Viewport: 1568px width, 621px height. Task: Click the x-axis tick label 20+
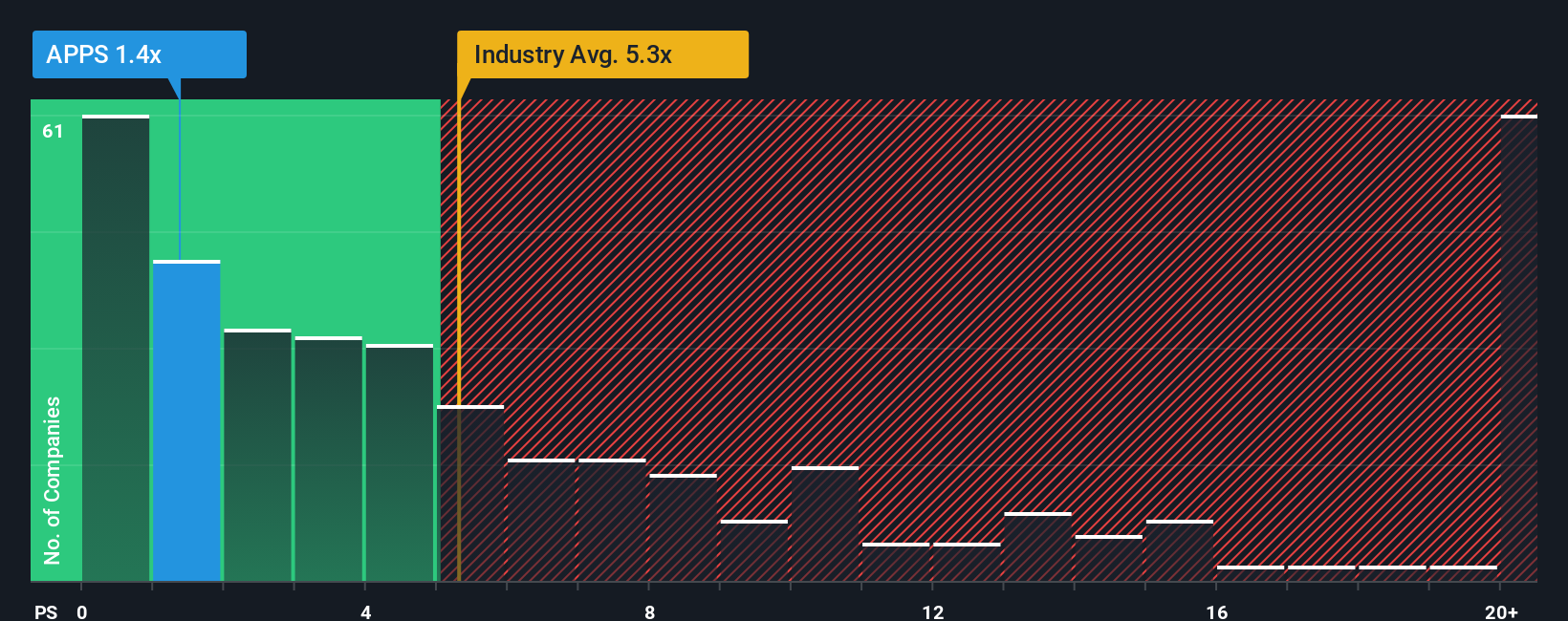point(1501,612)
